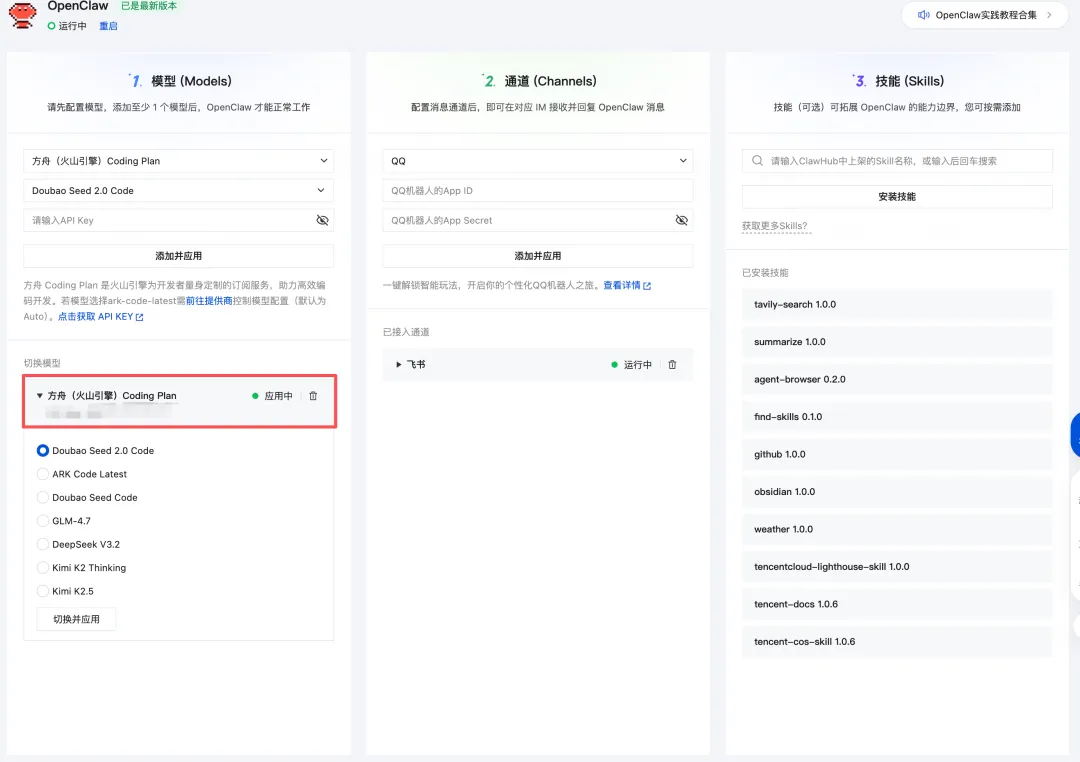Screen dimensions: 1080x762
Task: Click the tencent-cos-skill 1.0.6 skill row
Action: [897, 641]
